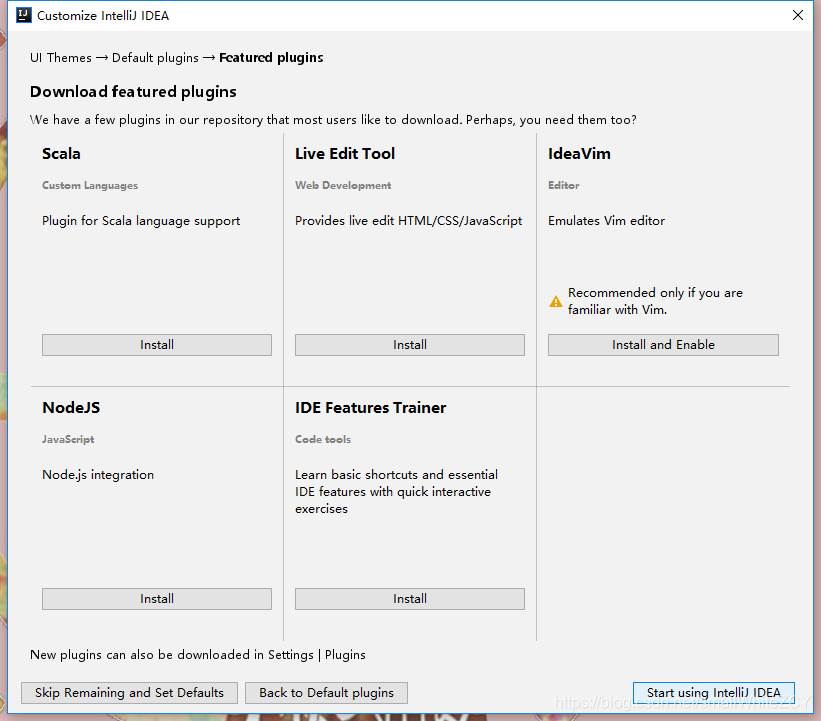The width and height of the screenshot is (821, 721).
Task: Click 'Download featured plugins' heading
Action: coord(133,92)
